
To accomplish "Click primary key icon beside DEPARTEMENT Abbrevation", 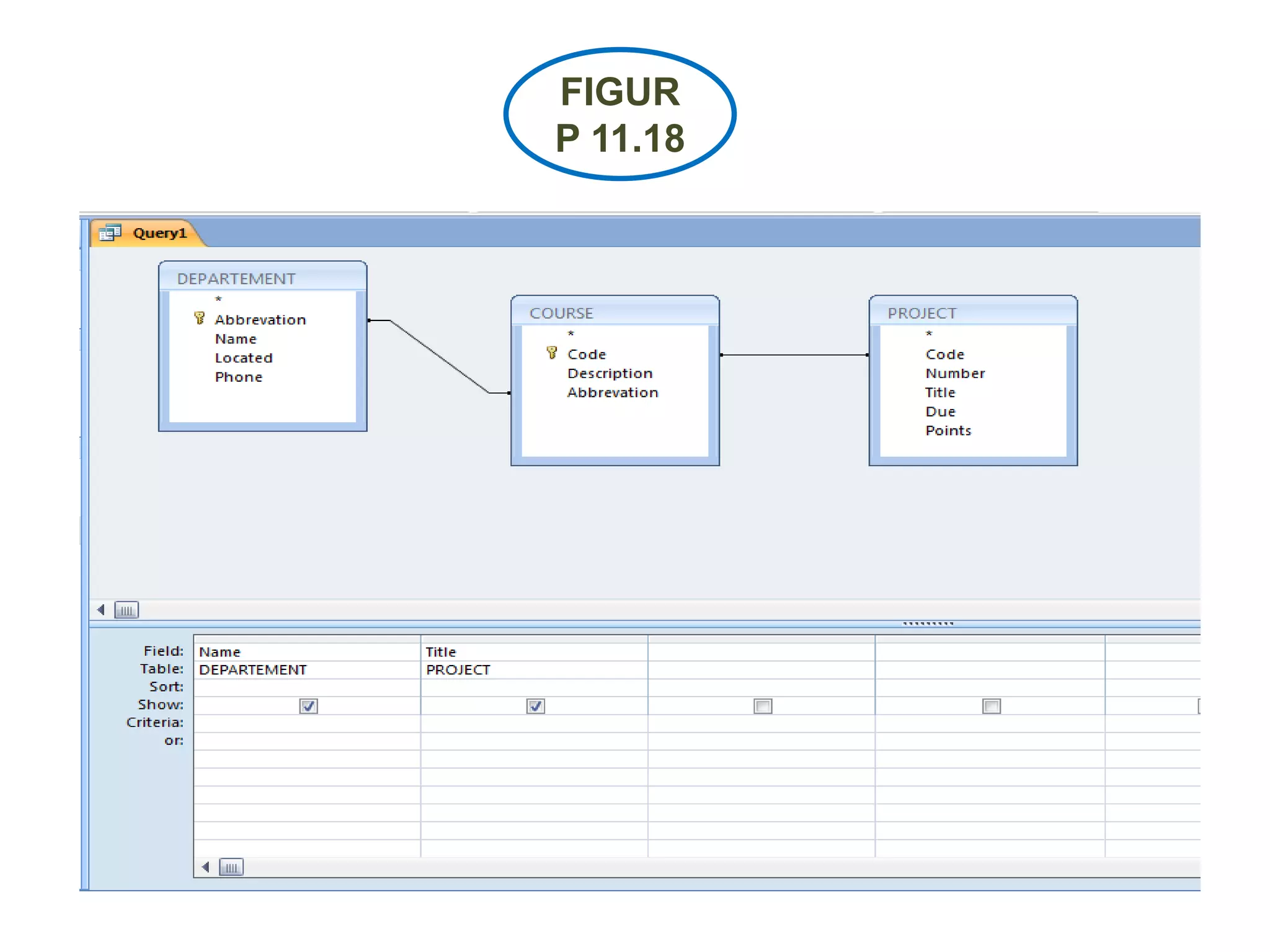I will [x=199, y=319].
